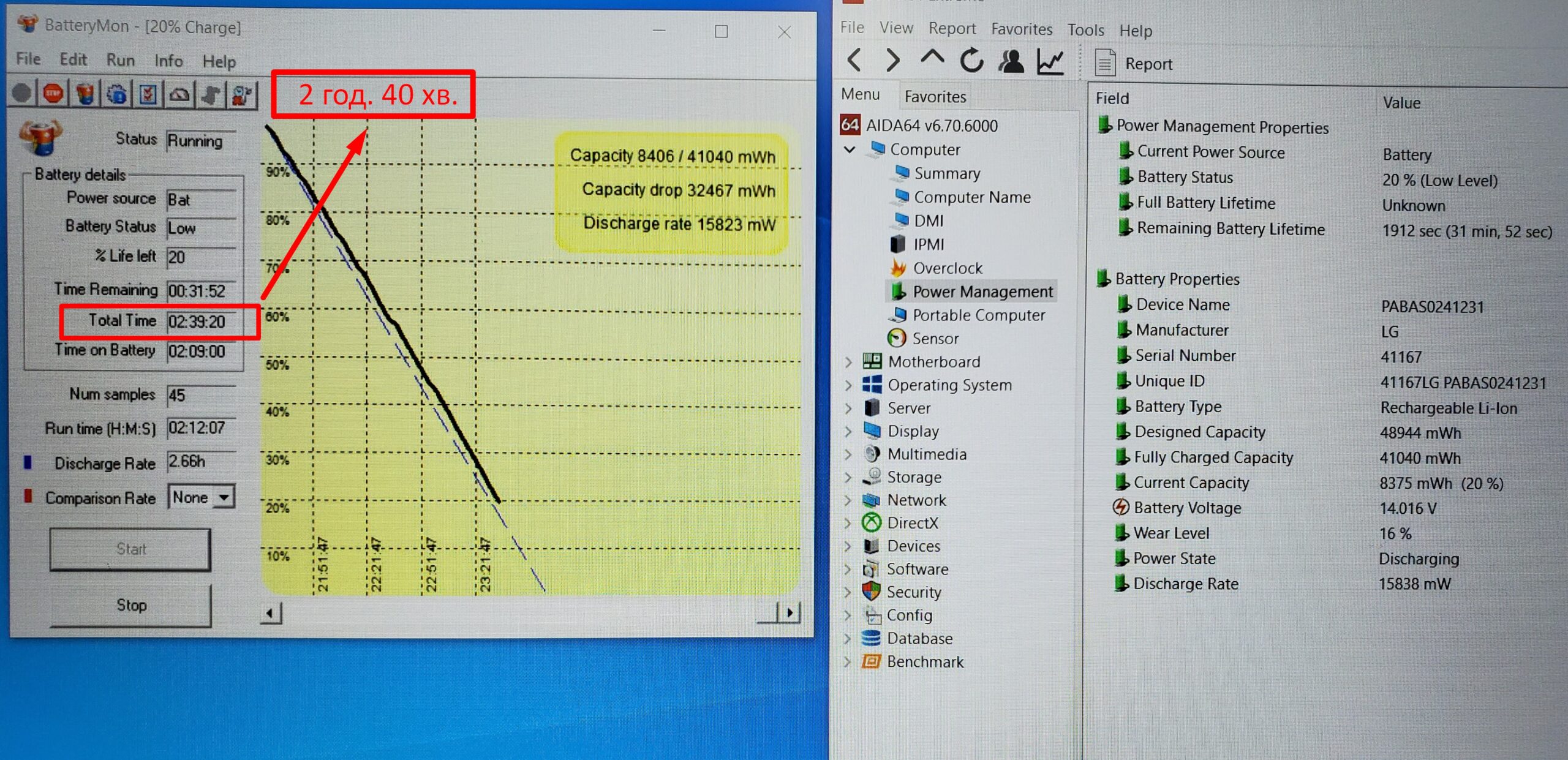1568x760 pixels.
Task: Open the Comparison Rate dropdown
Action: click(224, 497)
